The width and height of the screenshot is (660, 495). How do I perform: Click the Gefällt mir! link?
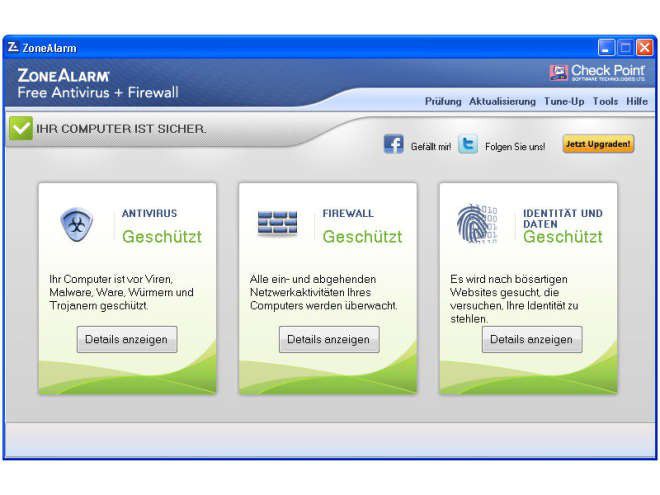[431, 146]
